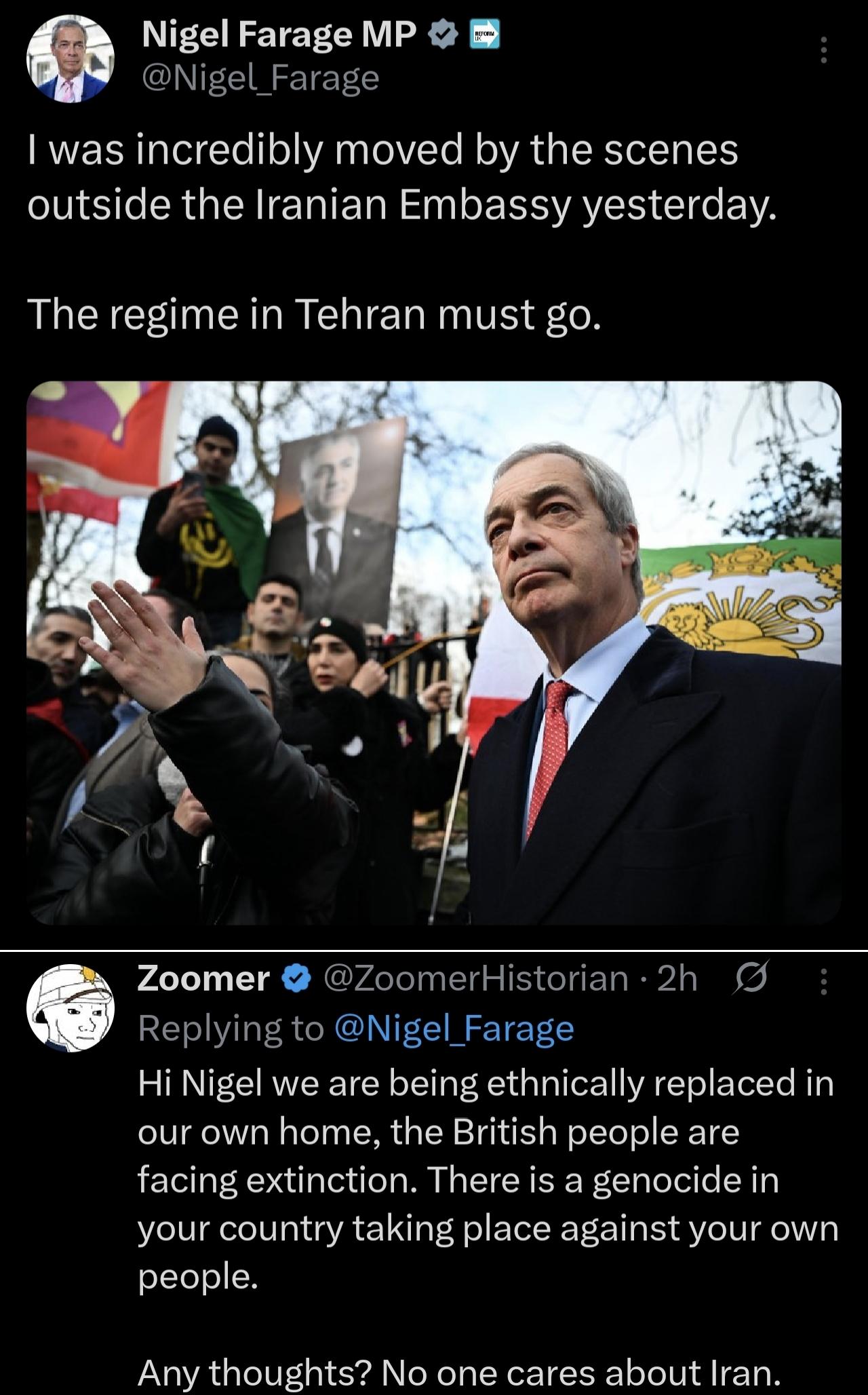The image size is (868, 1395).
Task: Tap the verified badge beside Nigel Farage MP
Action: [442, 35]
